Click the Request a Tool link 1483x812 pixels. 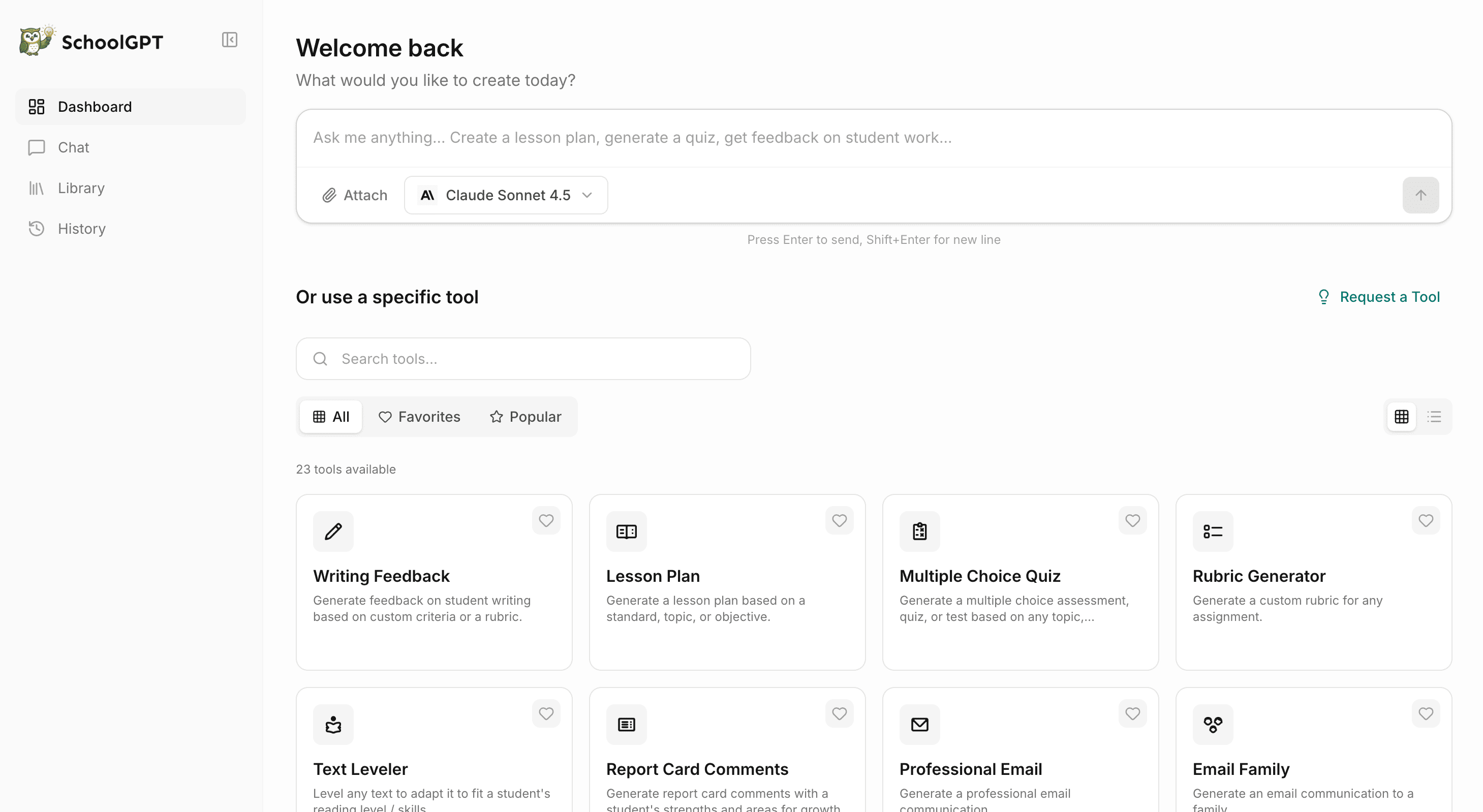click(x=1388, y=296)
